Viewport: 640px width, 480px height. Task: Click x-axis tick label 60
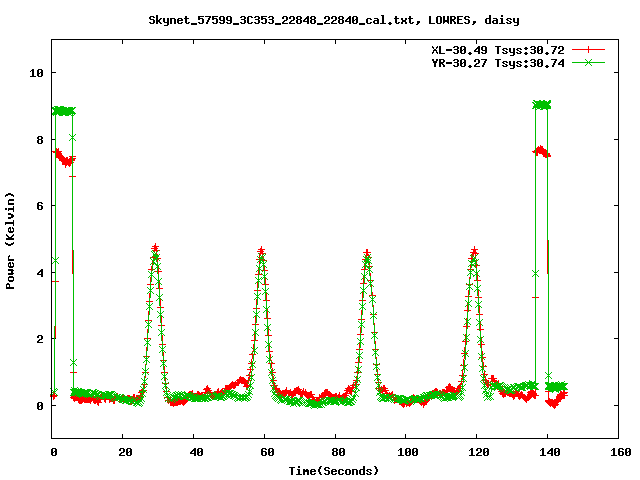pos(267,452)
